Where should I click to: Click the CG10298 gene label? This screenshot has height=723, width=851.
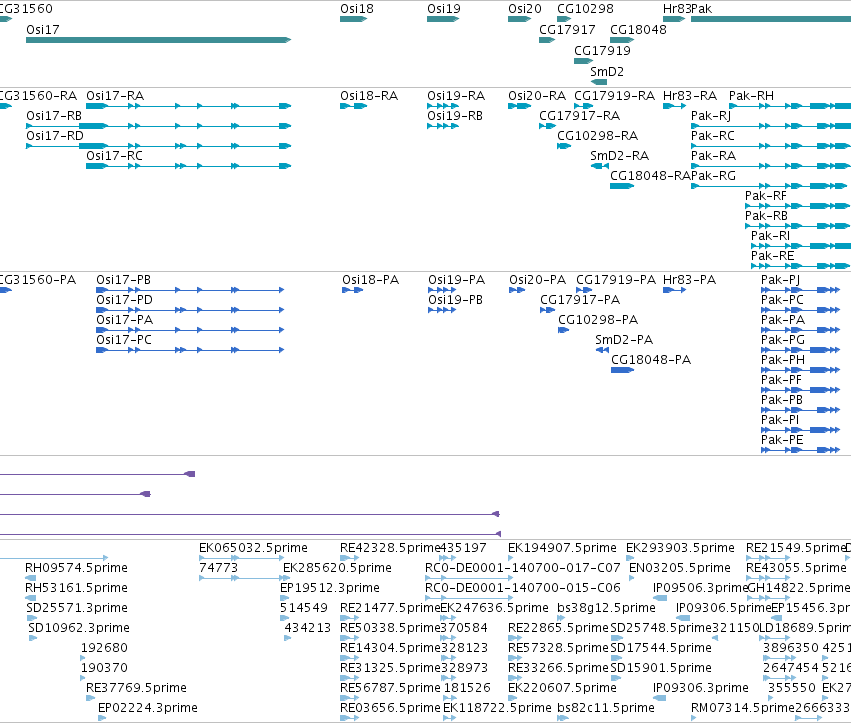585,9
